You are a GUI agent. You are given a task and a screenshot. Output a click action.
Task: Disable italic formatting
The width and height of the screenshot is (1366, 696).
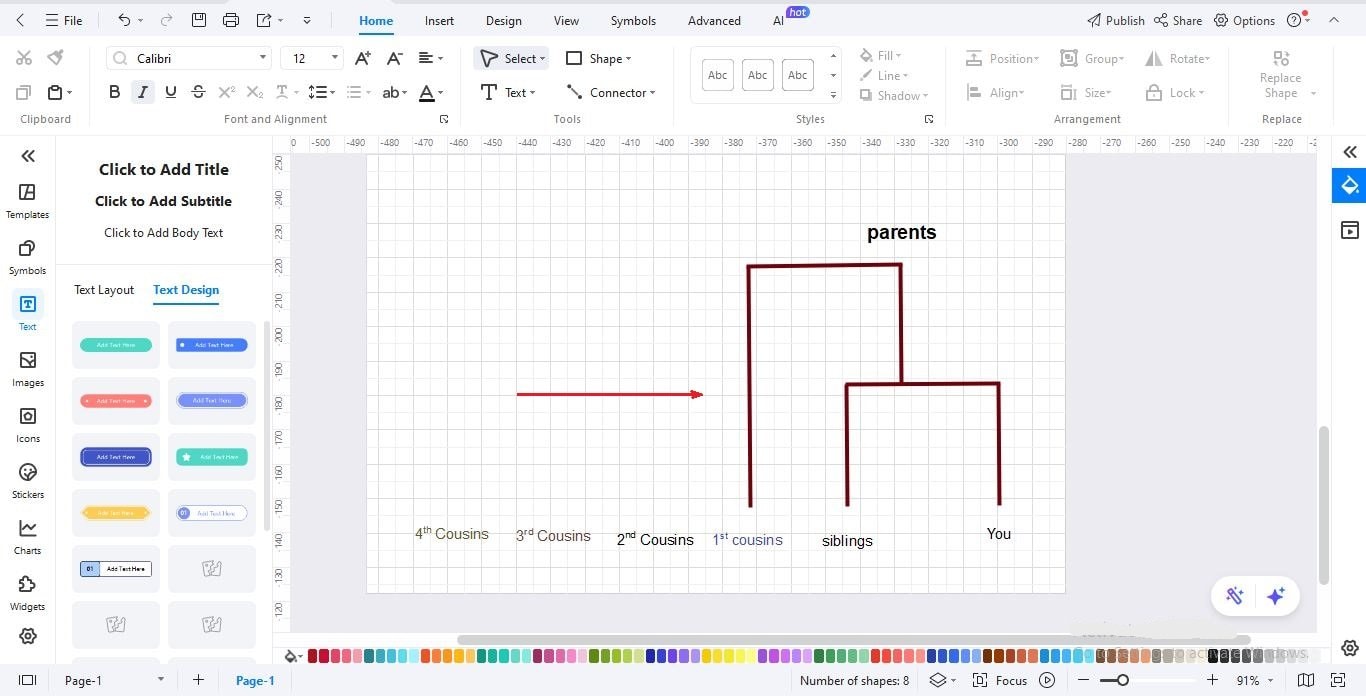click(x=142, y=91)
